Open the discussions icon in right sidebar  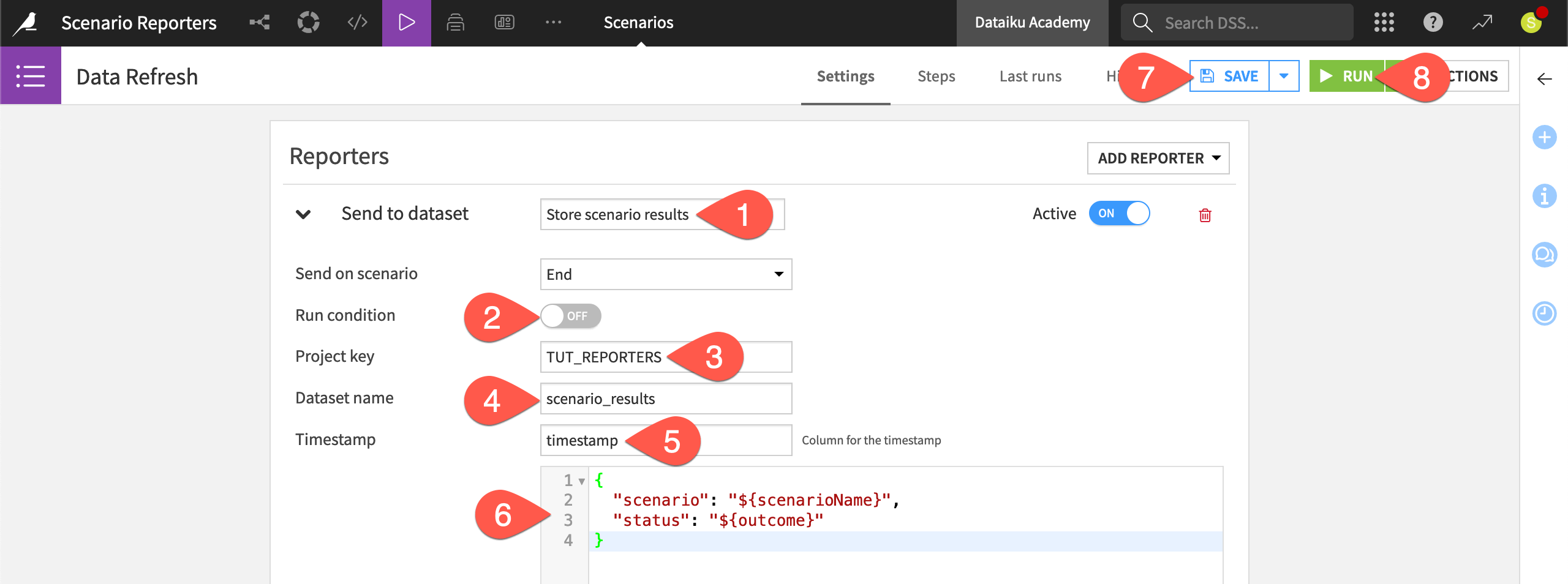tap(1545, 255)
